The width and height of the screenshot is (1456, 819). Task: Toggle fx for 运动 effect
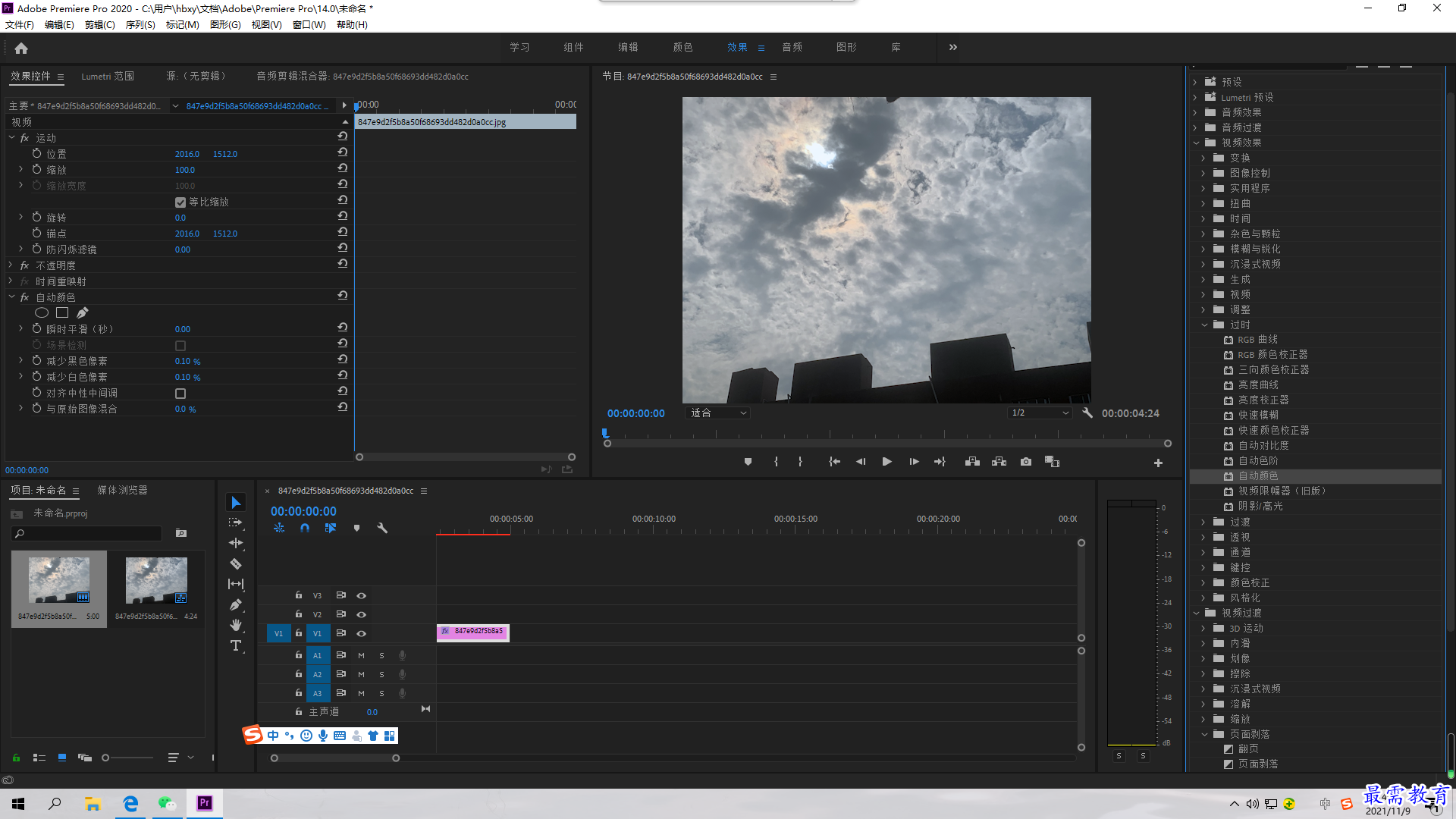(x=24, y=138)
